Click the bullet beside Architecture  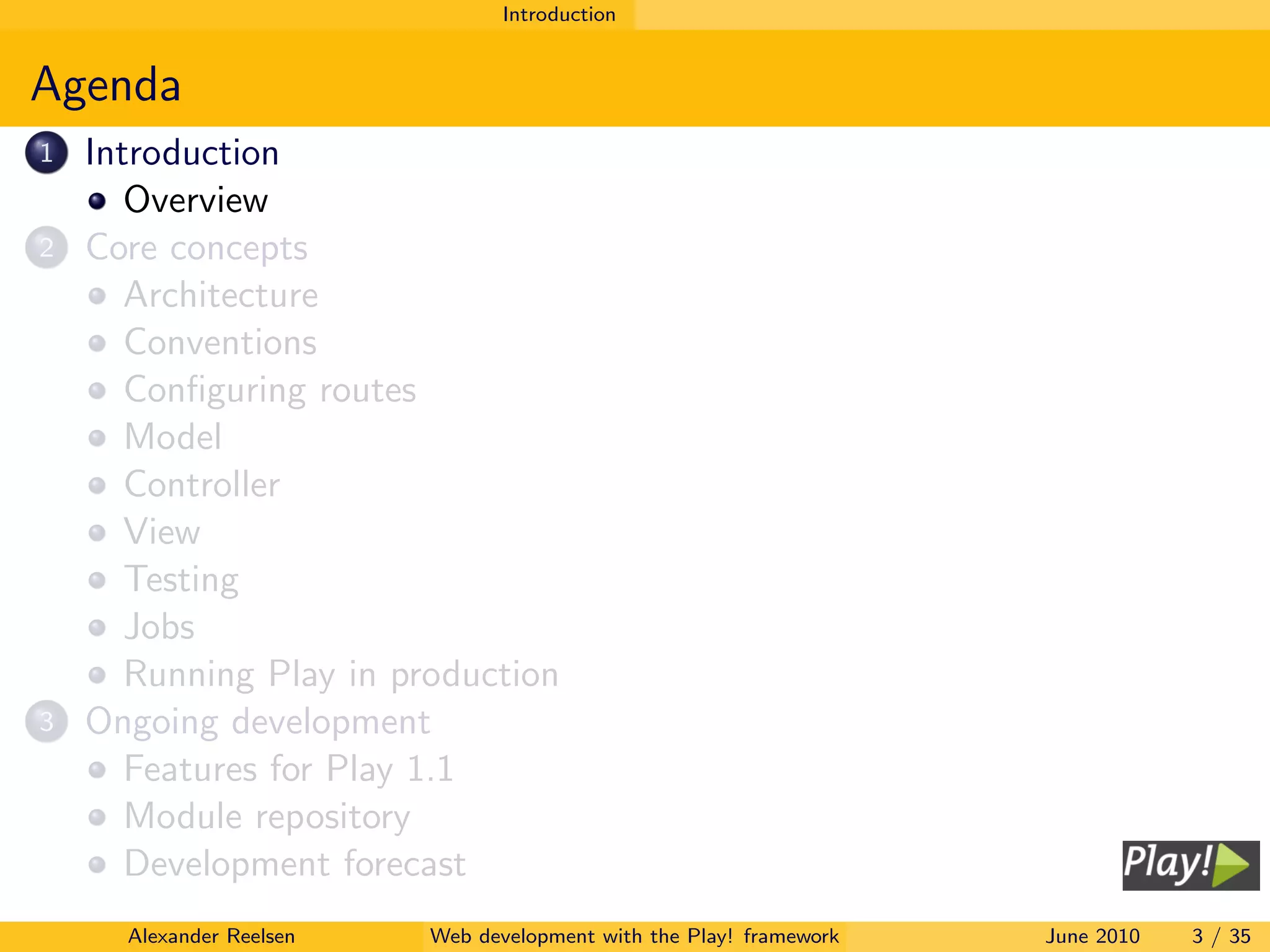(x=97, y=296)
